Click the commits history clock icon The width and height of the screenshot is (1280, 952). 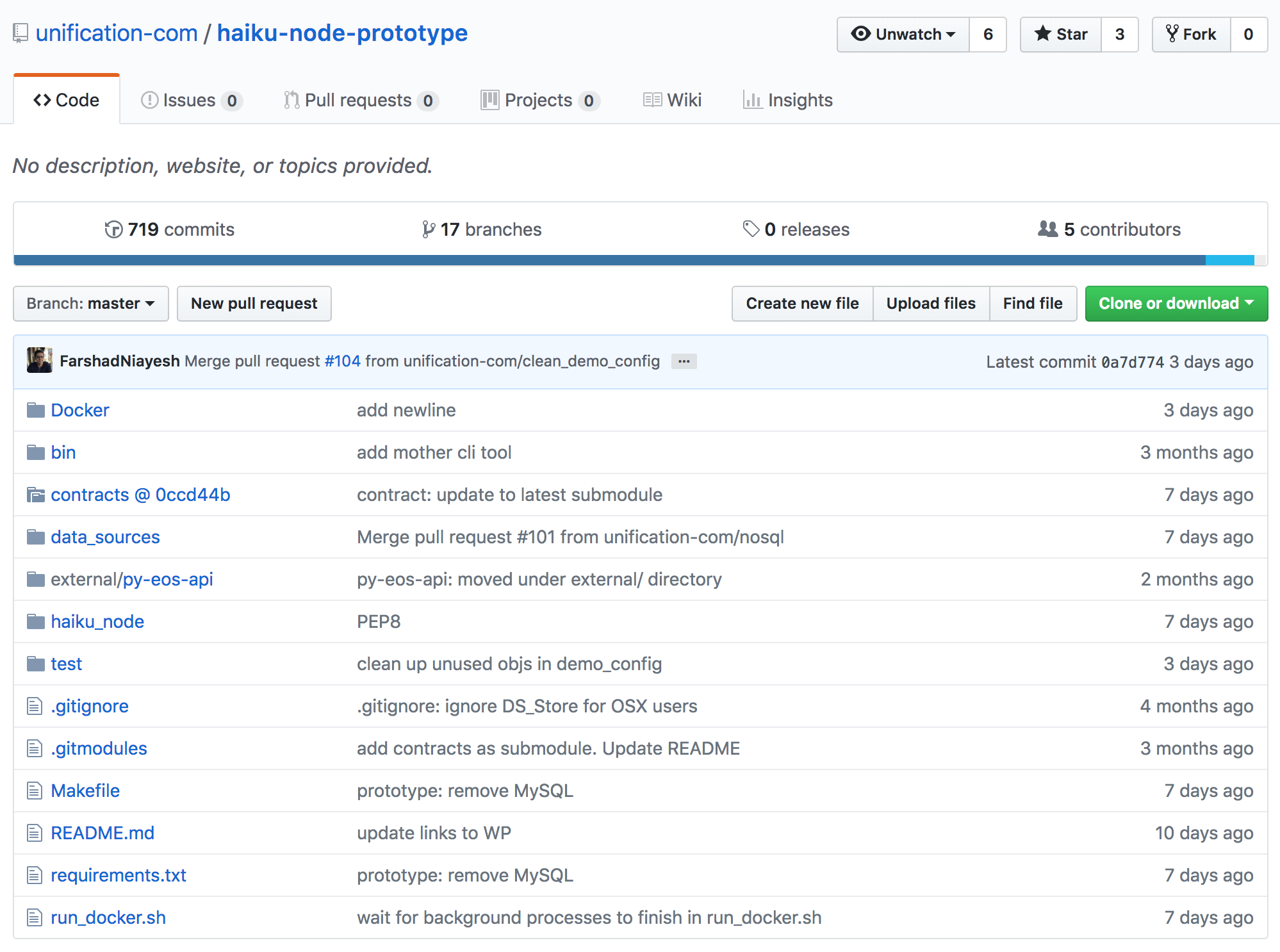pos(113,229)
